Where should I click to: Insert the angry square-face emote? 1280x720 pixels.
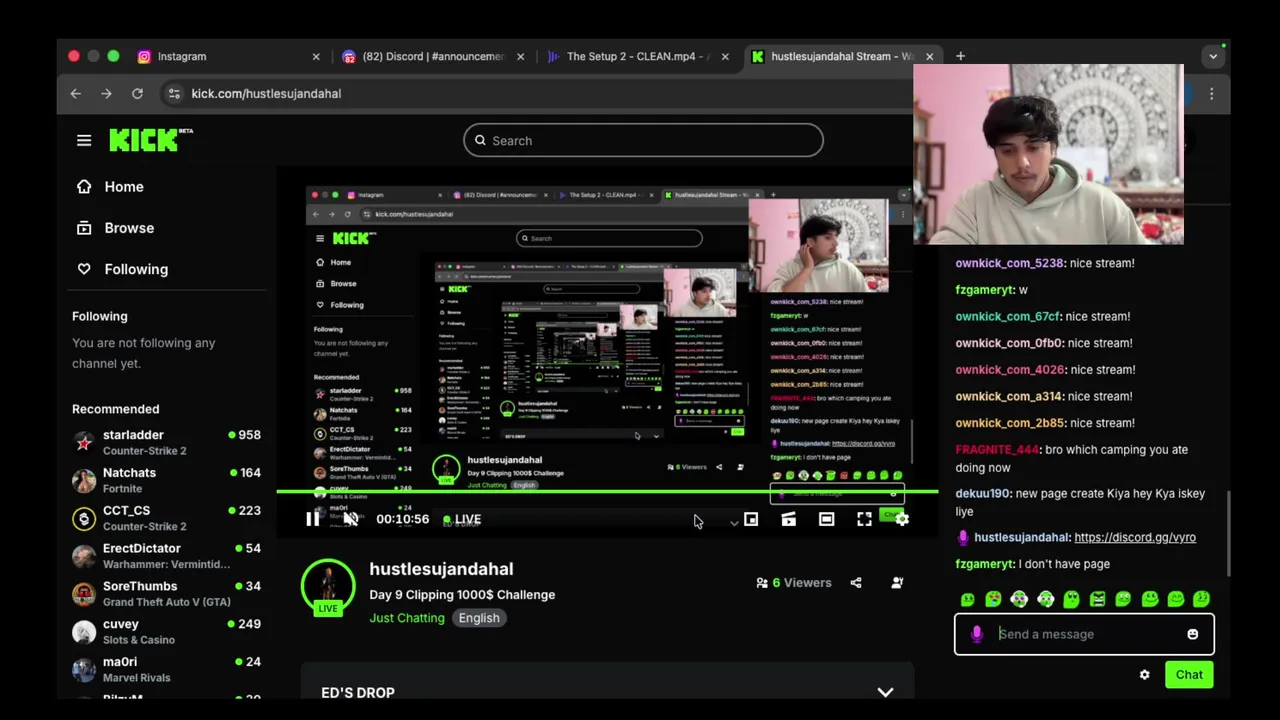[x=1097, y=599]
